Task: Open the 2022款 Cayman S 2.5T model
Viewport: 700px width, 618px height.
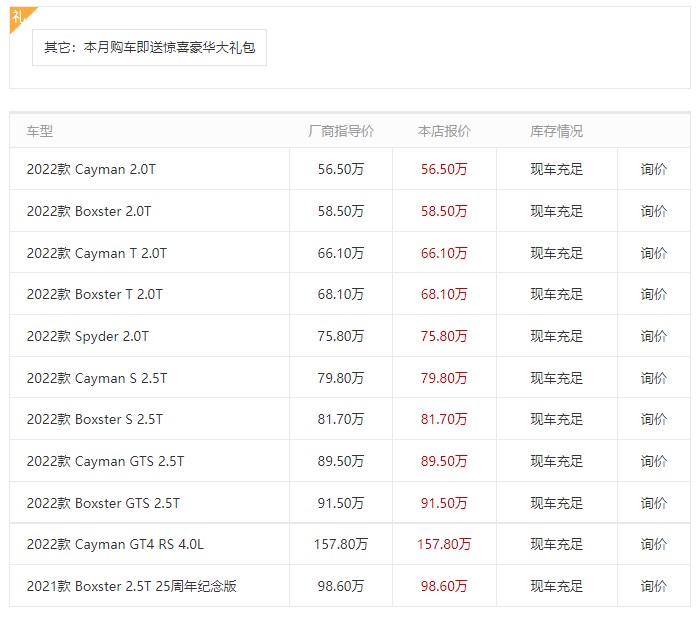Action: (96, 378)
